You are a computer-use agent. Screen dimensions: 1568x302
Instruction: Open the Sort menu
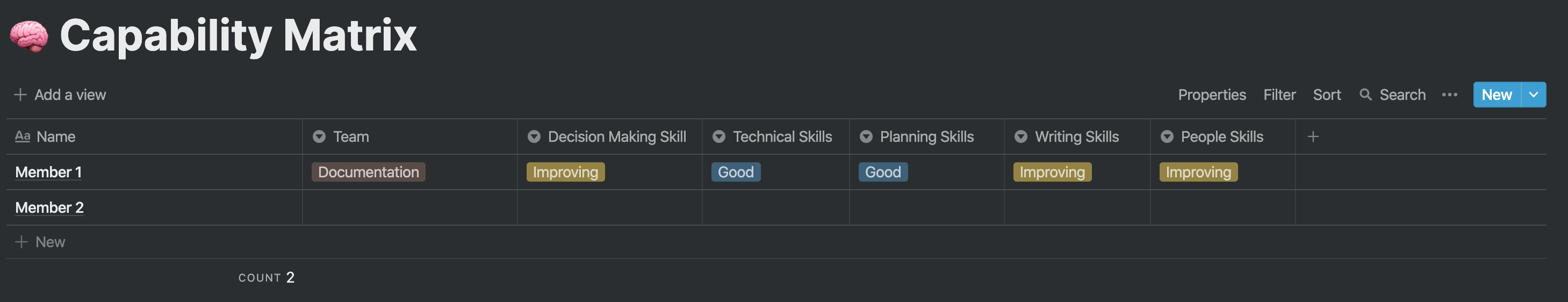click(x=1326, y=95)
